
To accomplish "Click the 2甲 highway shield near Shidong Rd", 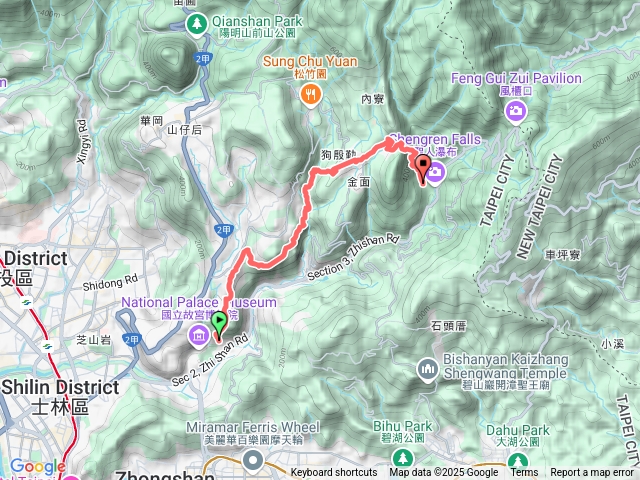I will point(133,340).
